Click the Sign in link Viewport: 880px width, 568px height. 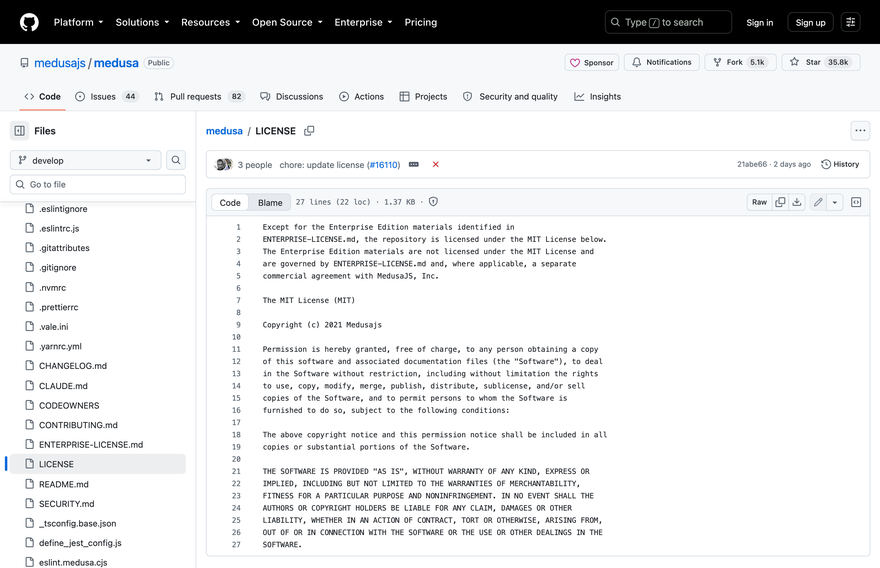(x=759, y=22)
